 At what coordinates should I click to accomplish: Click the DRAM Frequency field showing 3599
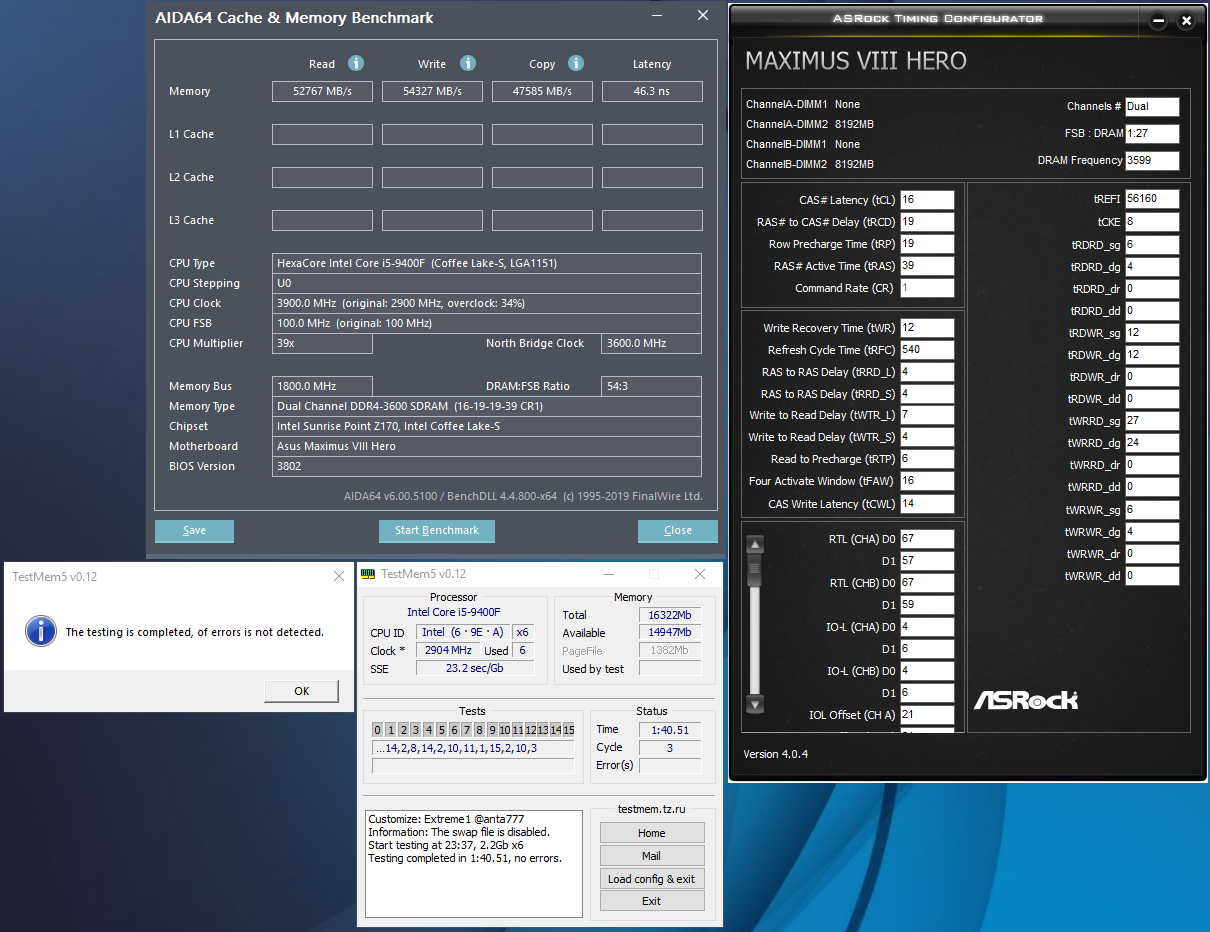point(1152,161)
